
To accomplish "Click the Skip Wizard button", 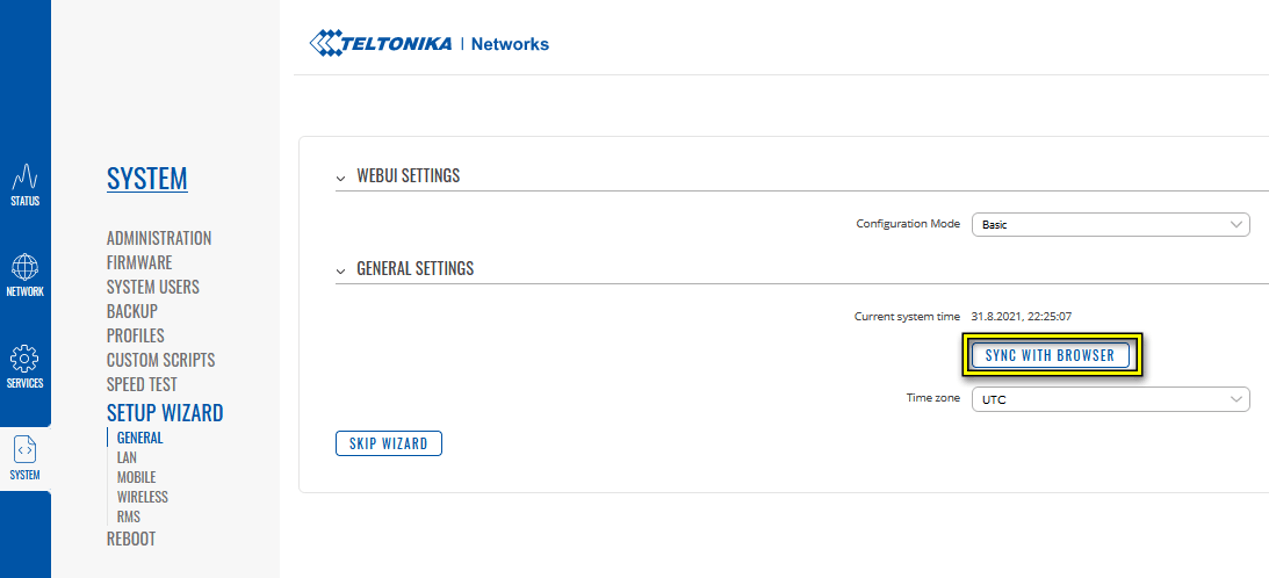I will (388, 443).
